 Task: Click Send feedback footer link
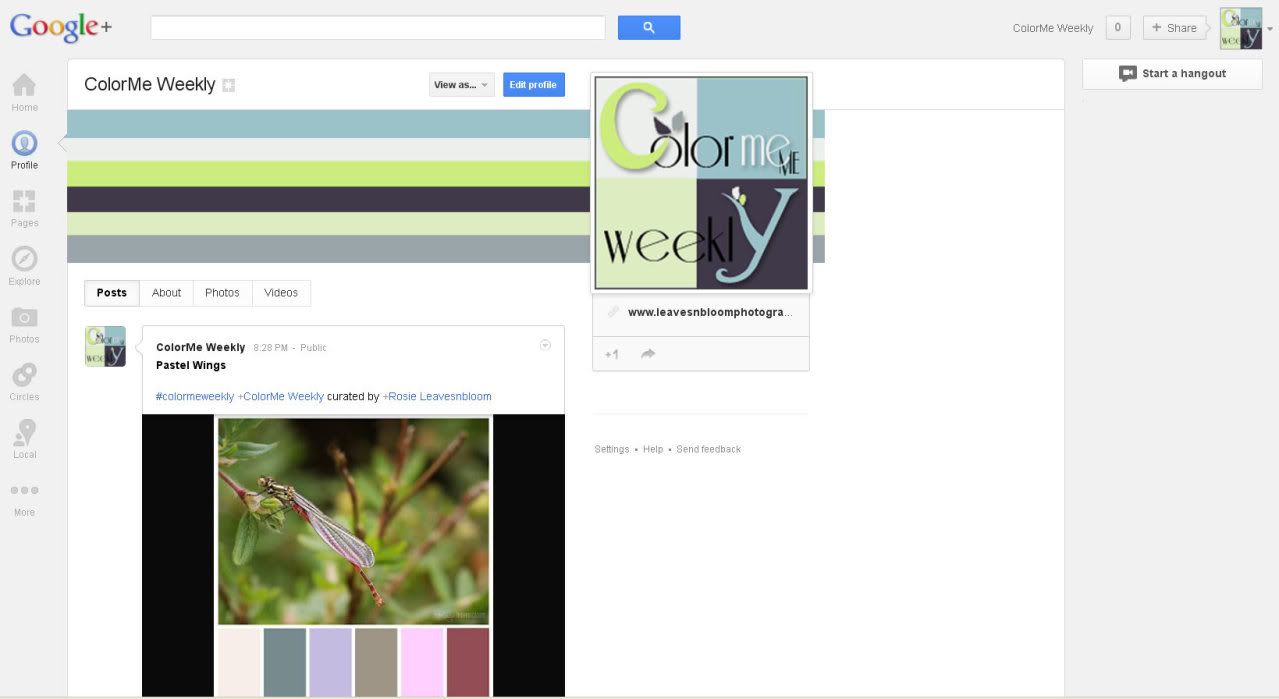coord(709,450)
